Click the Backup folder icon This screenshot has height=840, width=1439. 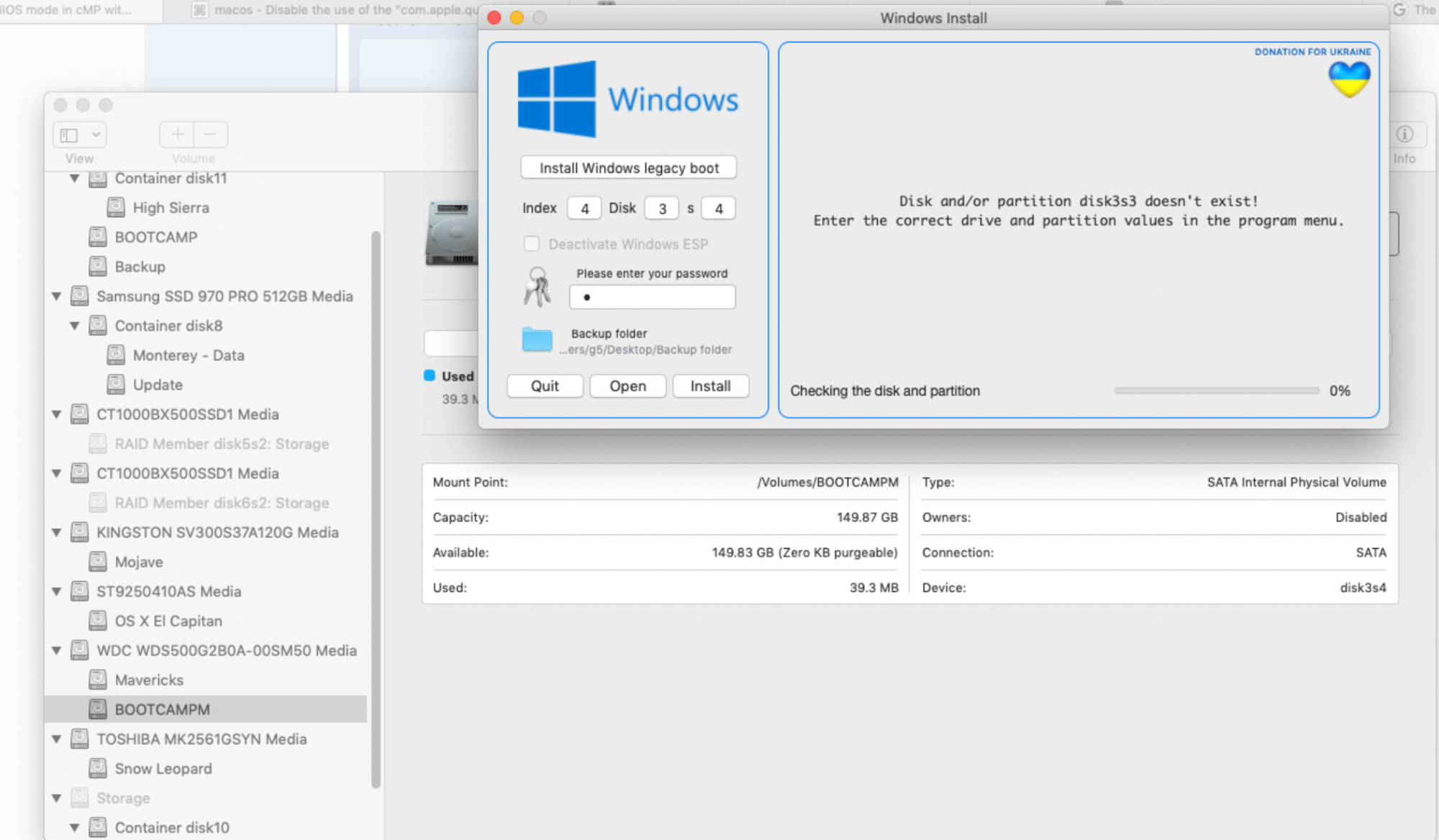pyautogui.click(x=537, y=339)
